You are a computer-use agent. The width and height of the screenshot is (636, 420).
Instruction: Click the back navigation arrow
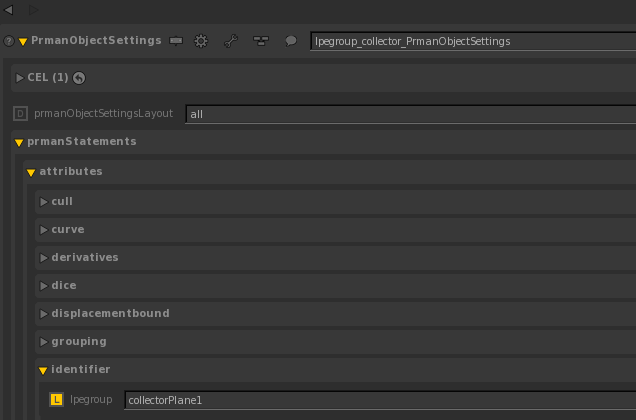9,10
